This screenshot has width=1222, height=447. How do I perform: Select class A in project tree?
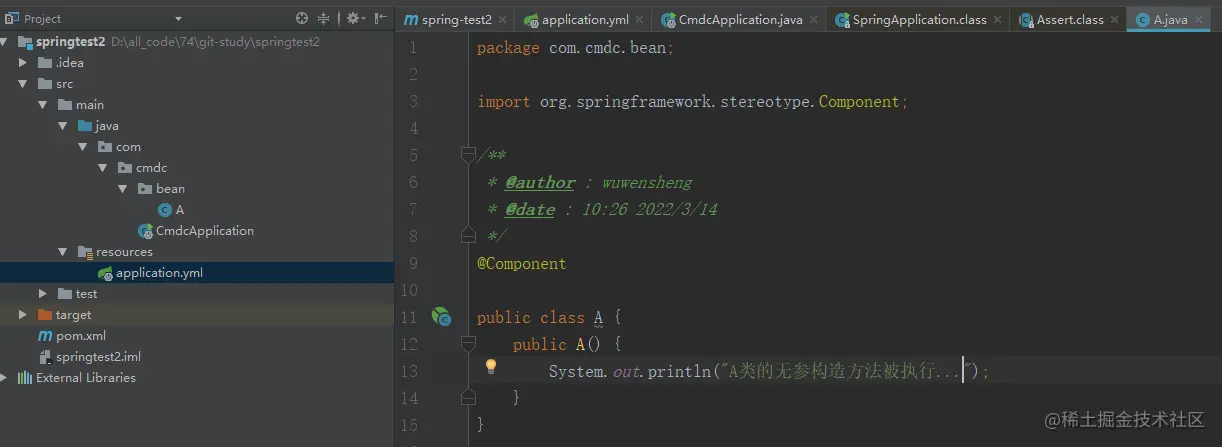pos(179,210)
